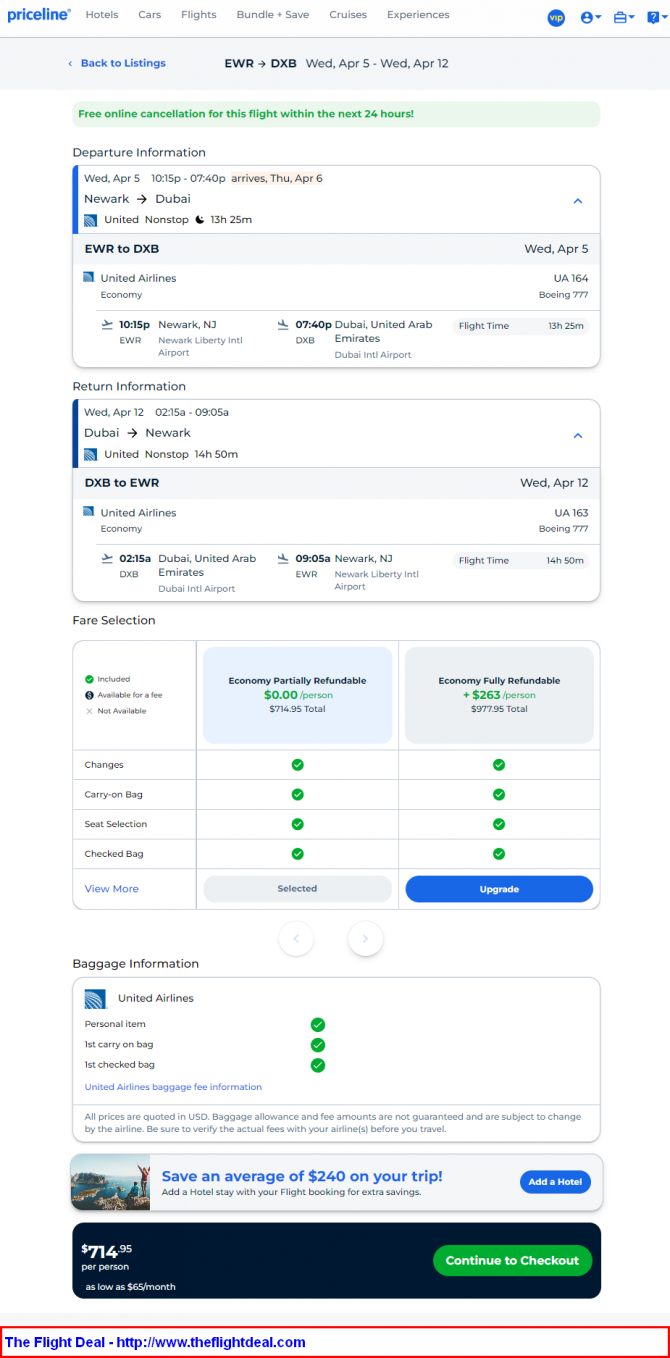Click the Included legend checkmark icon

[89, 679]
